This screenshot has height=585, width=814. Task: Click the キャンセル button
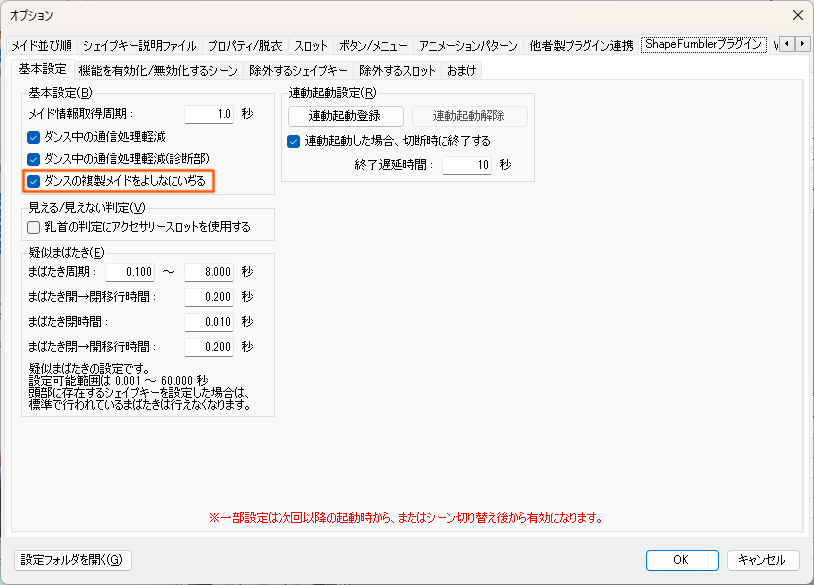coord(762,560)
